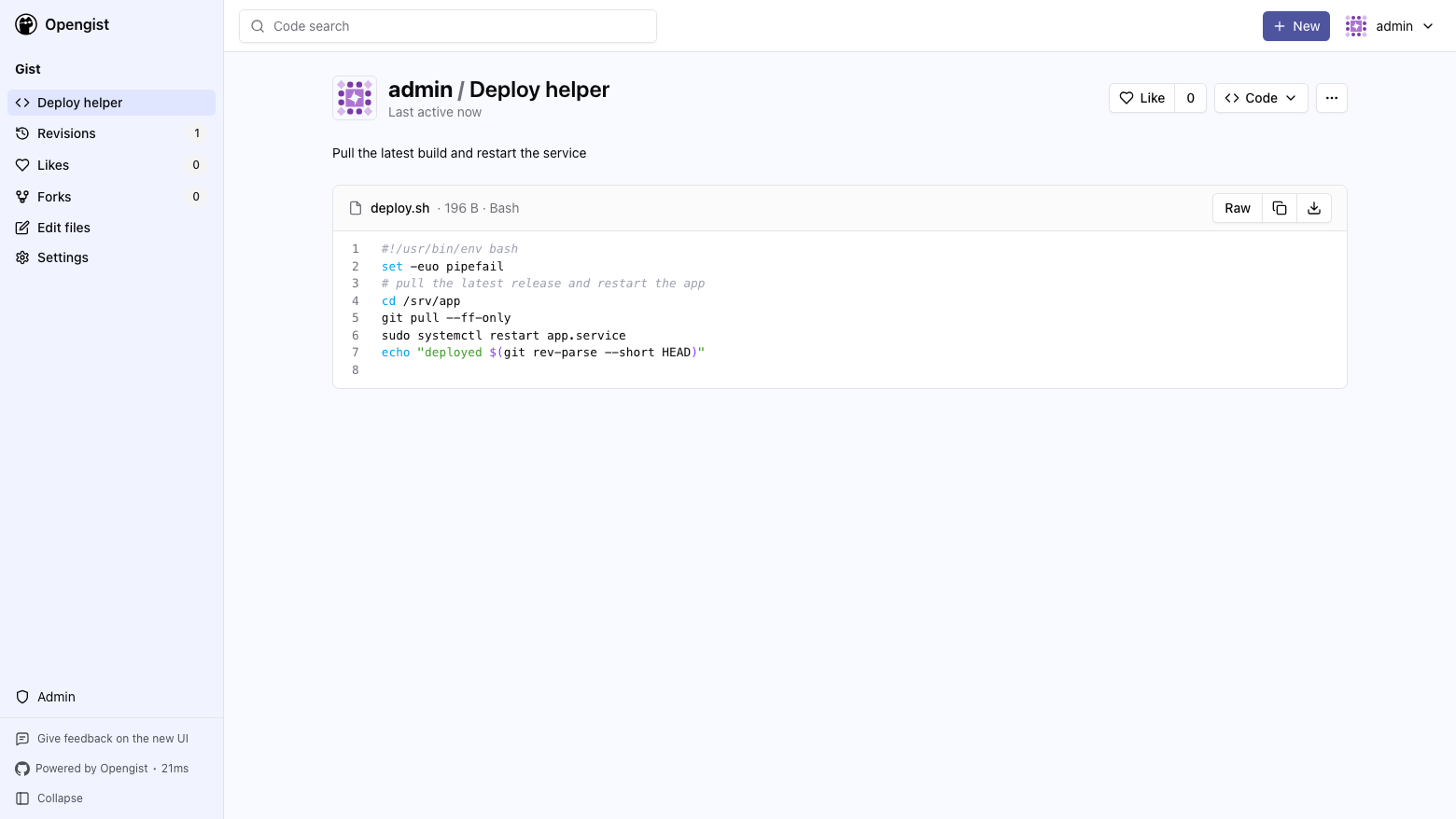The image size is (1456, 819).
Task: Click line number 6
Action: [x=355, y=336]
